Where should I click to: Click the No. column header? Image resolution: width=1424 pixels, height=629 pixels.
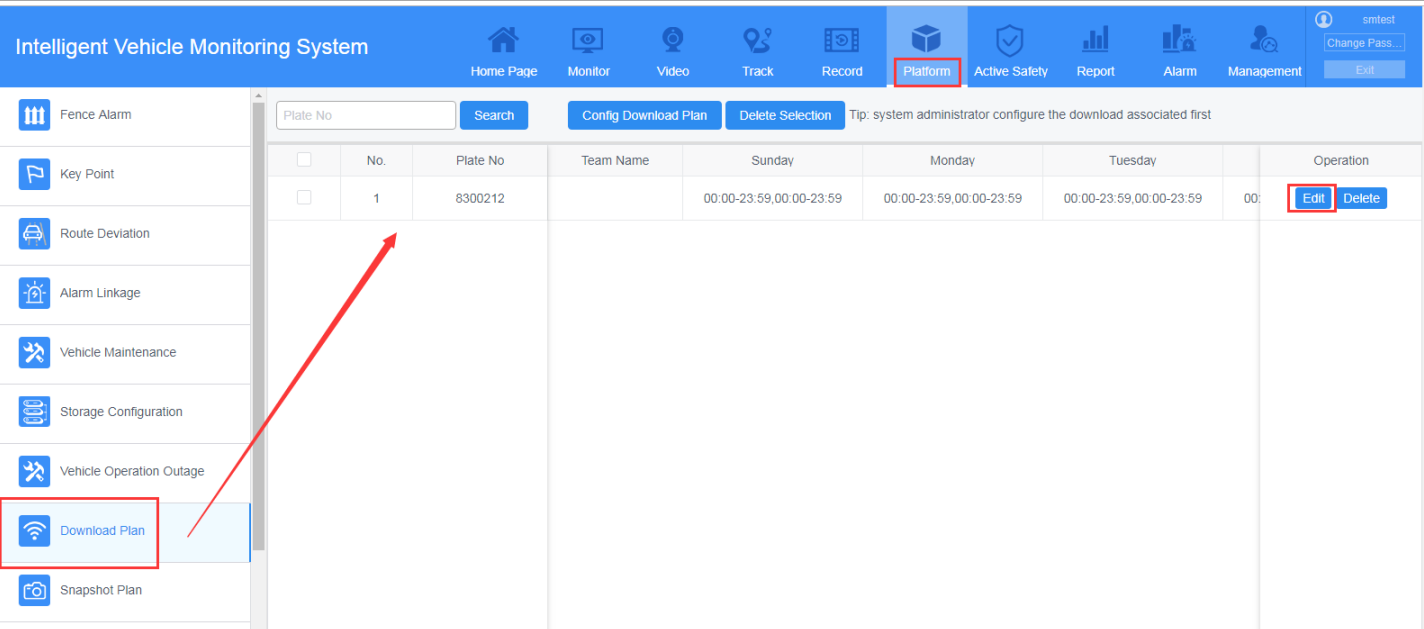point(376,160)
